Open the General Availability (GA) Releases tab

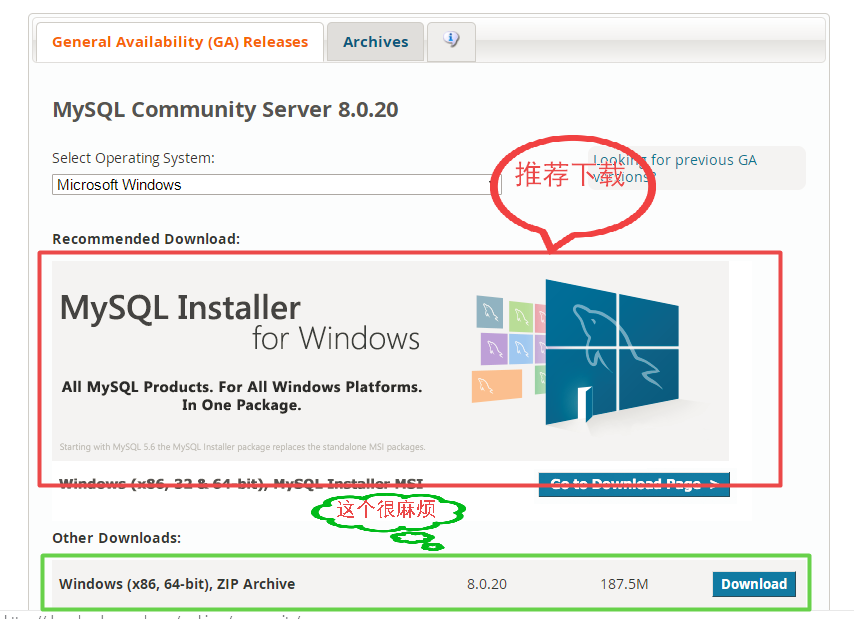coord(180,42)
